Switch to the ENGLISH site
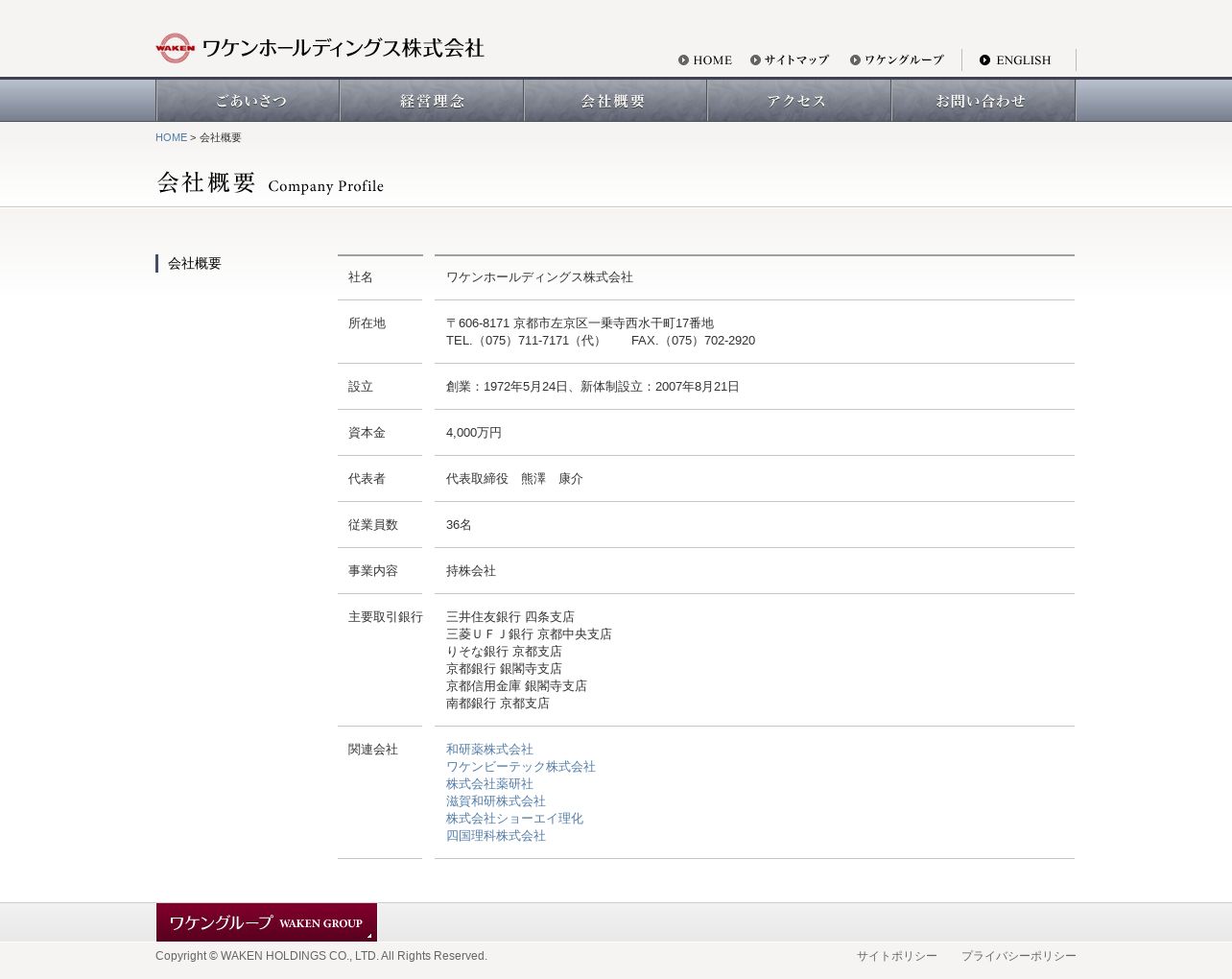1232x979 pixels. coord(1023,60)
